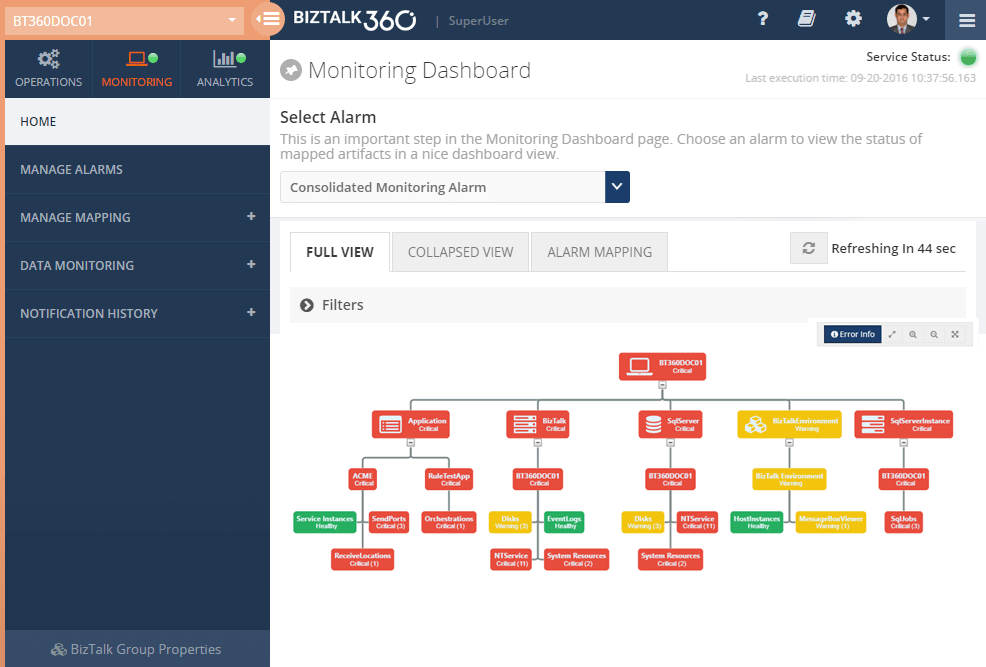Screen dimensions: 986x667
Task: Toggle fullscreen for the dashboard graph
Action: (955, 334)
